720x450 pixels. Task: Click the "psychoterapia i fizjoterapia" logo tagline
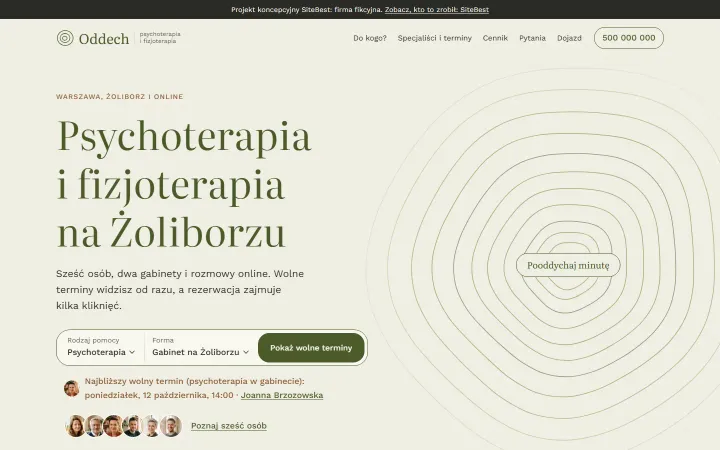[x=160, y=38]
